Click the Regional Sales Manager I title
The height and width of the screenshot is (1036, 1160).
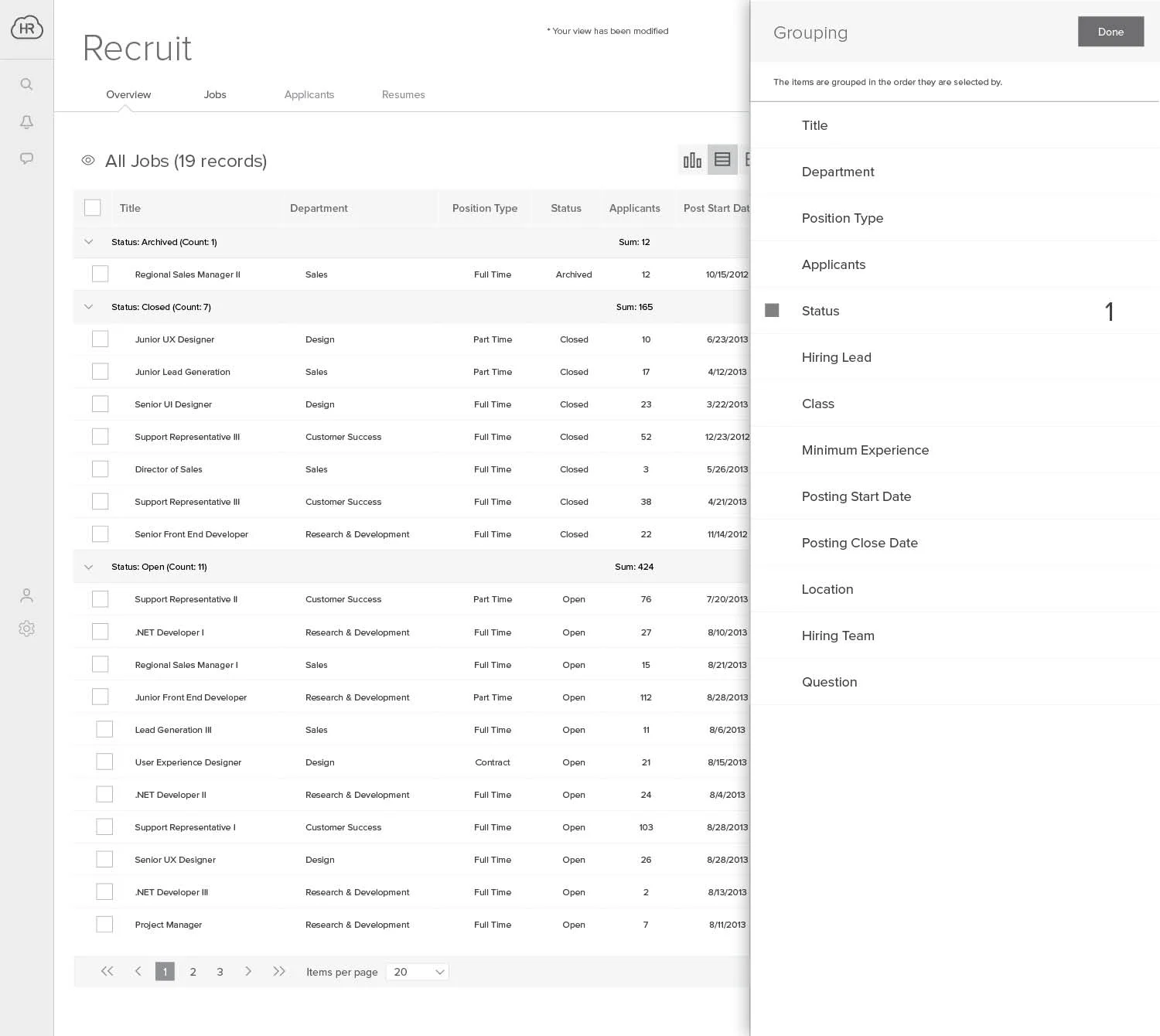pyautogui.click(x=186, y=665)
